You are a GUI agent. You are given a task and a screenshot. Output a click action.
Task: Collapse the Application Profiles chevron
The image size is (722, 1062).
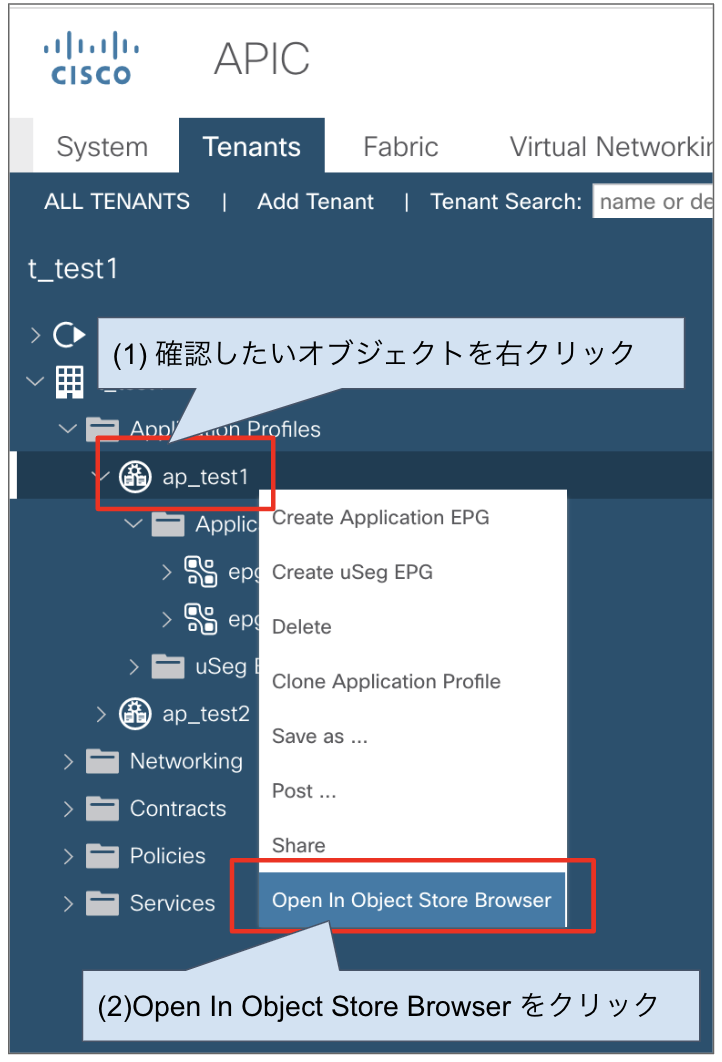click(68, 429)
